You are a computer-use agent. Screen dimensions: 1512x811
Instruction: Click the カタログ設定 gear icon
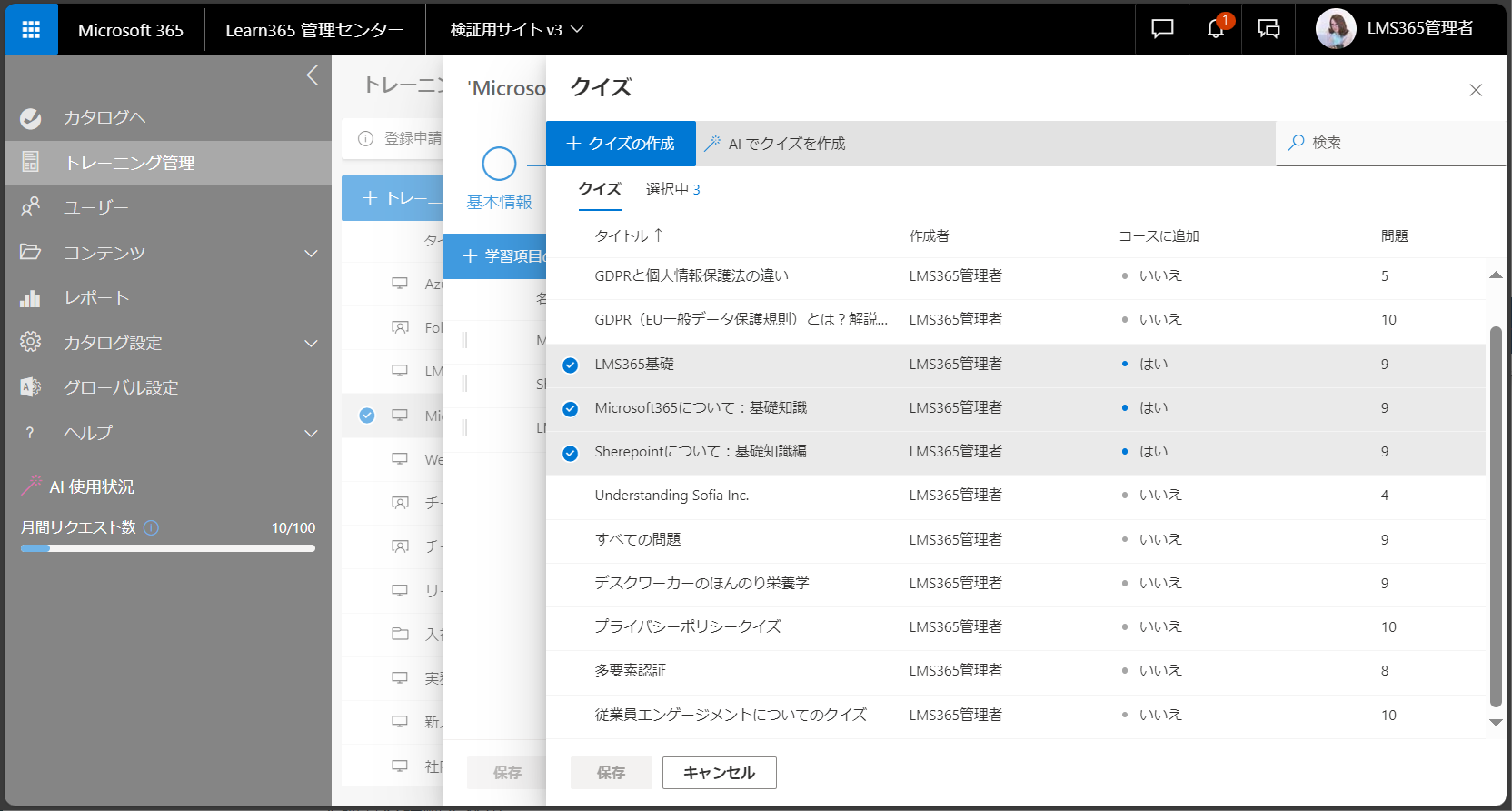(x=31, y=342)
